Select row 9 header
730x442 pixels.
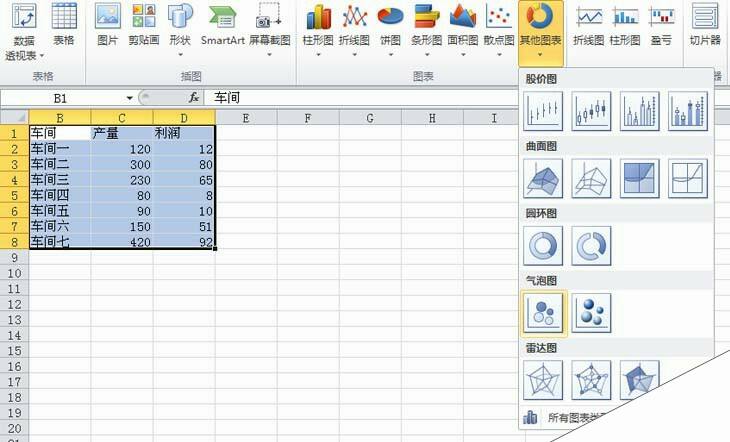14,258
